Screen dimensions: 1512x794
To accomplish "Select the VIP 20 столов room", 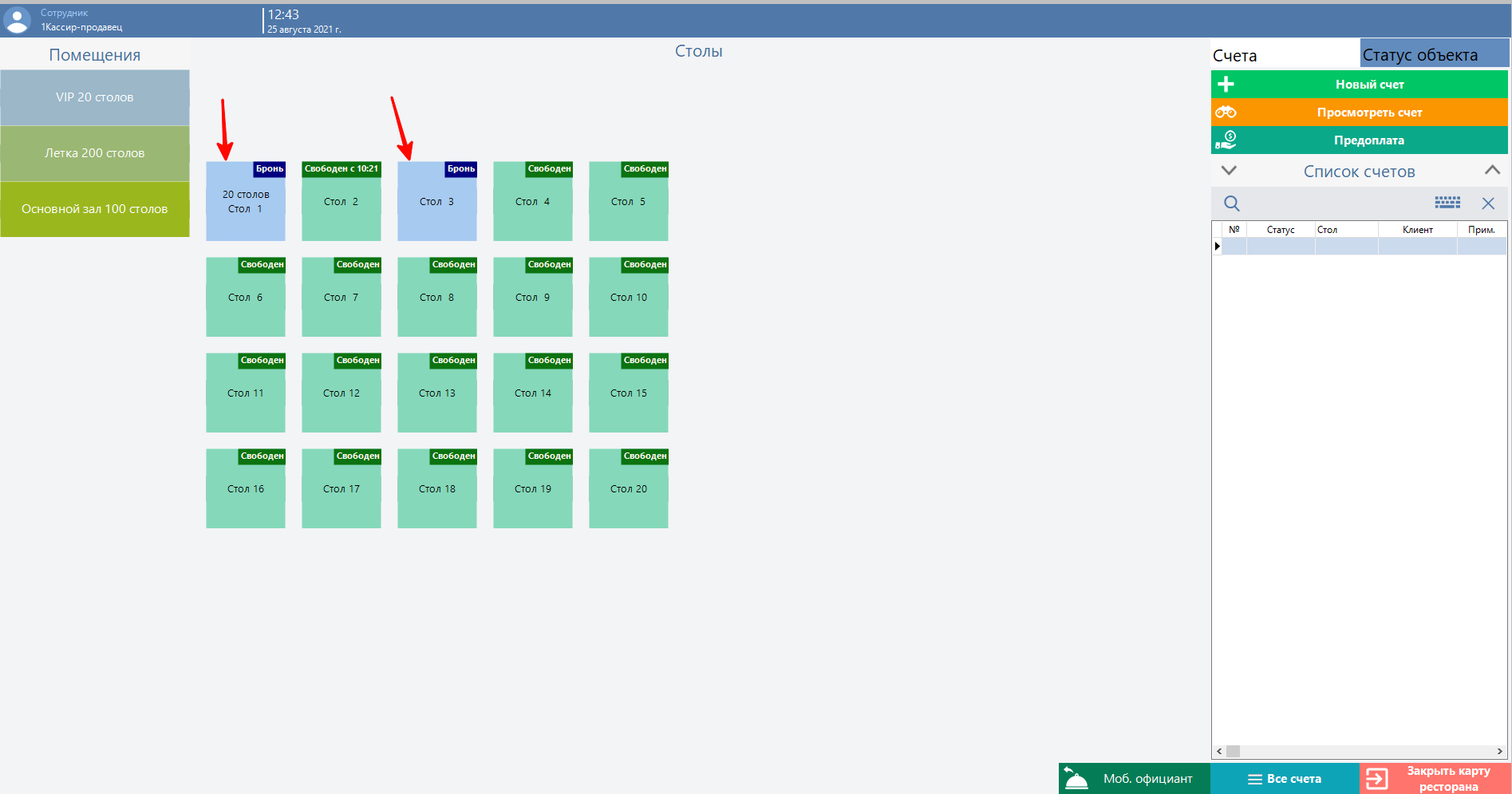I will tap(95, 97).
